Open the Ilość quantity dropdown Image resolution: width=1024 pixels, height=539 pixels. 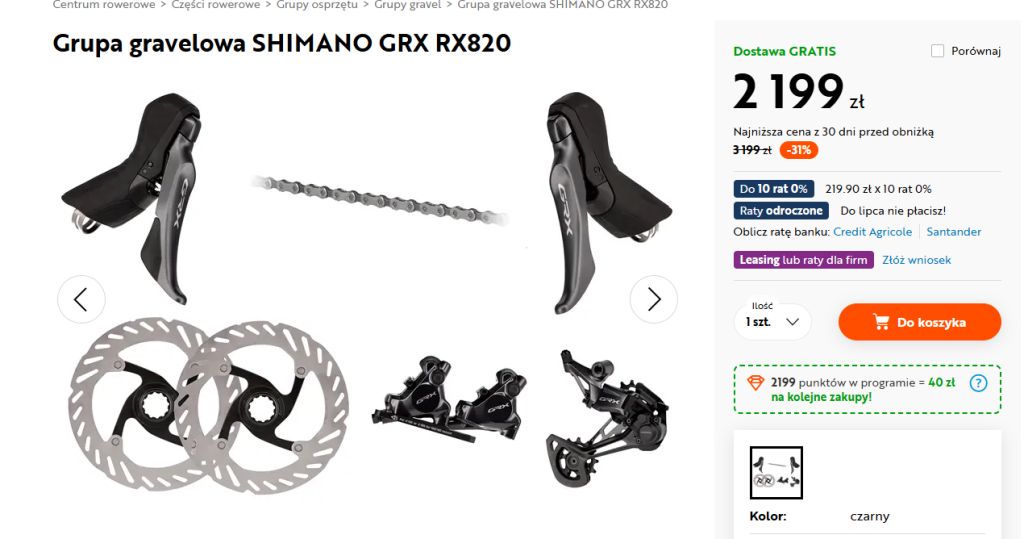coord(773,321)
